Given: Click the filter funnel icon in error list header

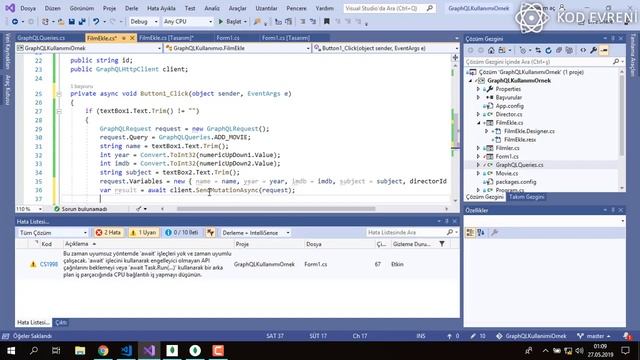Looking at the screenshot, I should click(x=442, y=244).
